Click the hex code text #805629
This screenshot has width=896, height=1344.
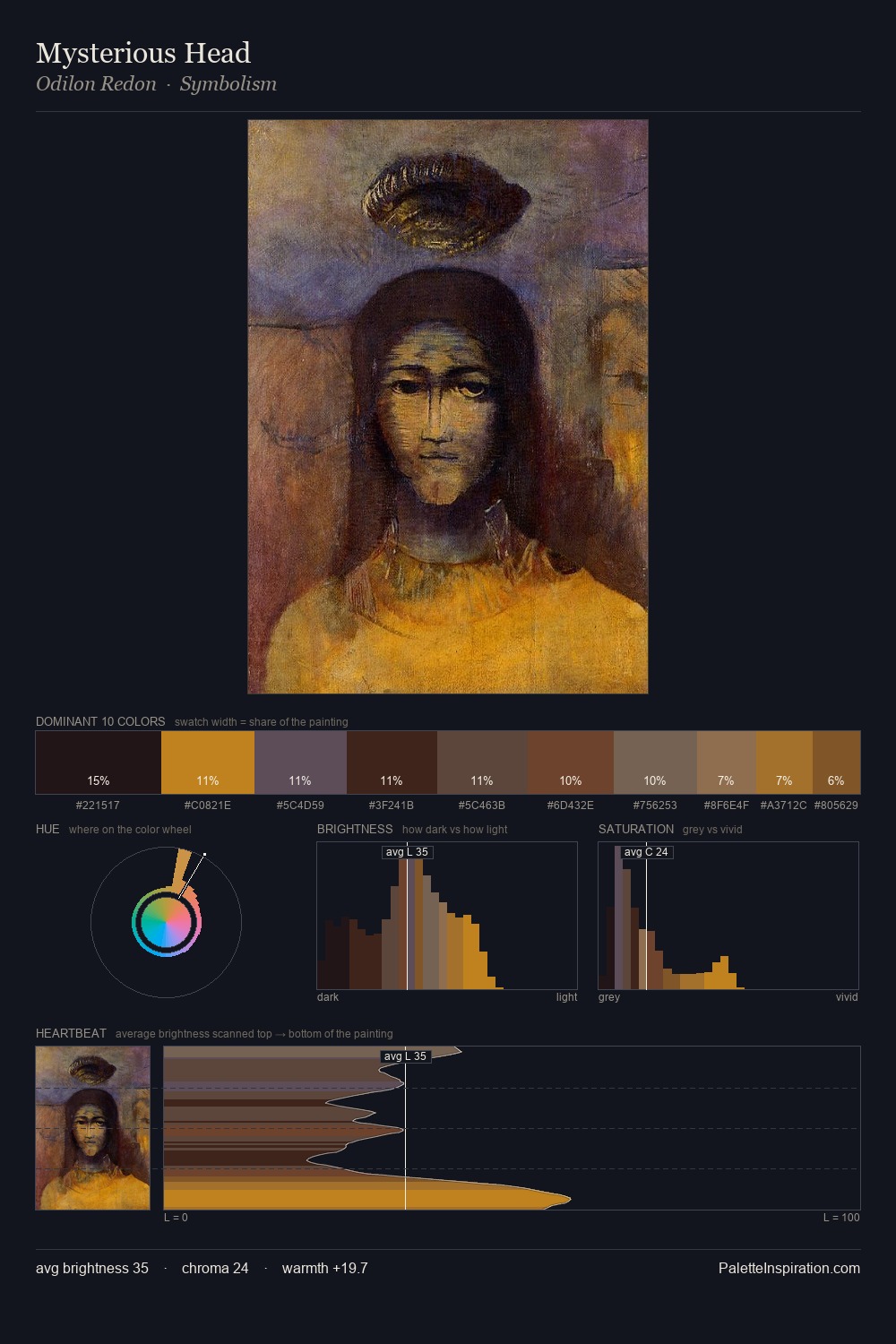[x=836, y=806]
